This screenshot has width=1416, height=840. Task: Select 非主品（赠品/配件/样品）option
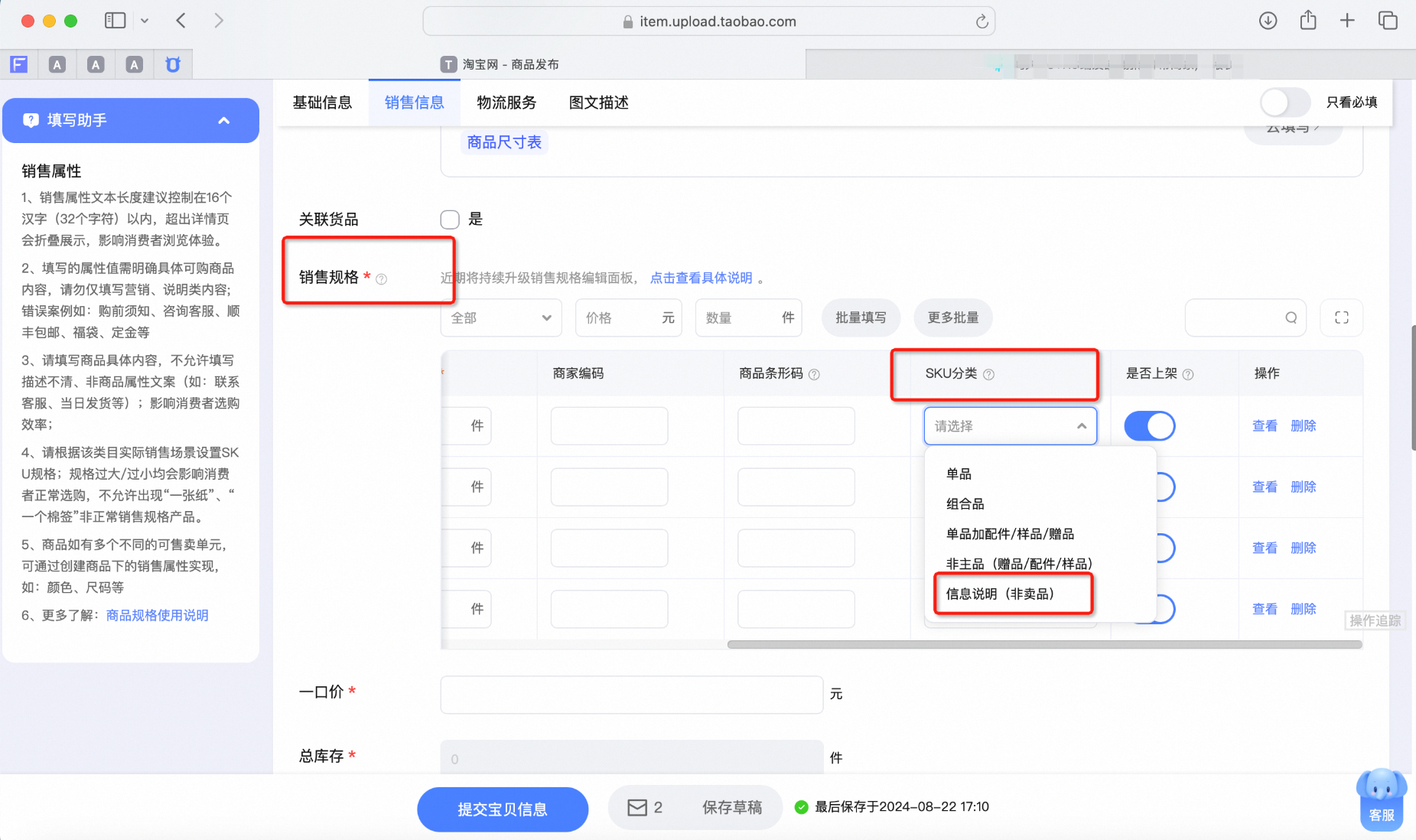pos(1019,564)
